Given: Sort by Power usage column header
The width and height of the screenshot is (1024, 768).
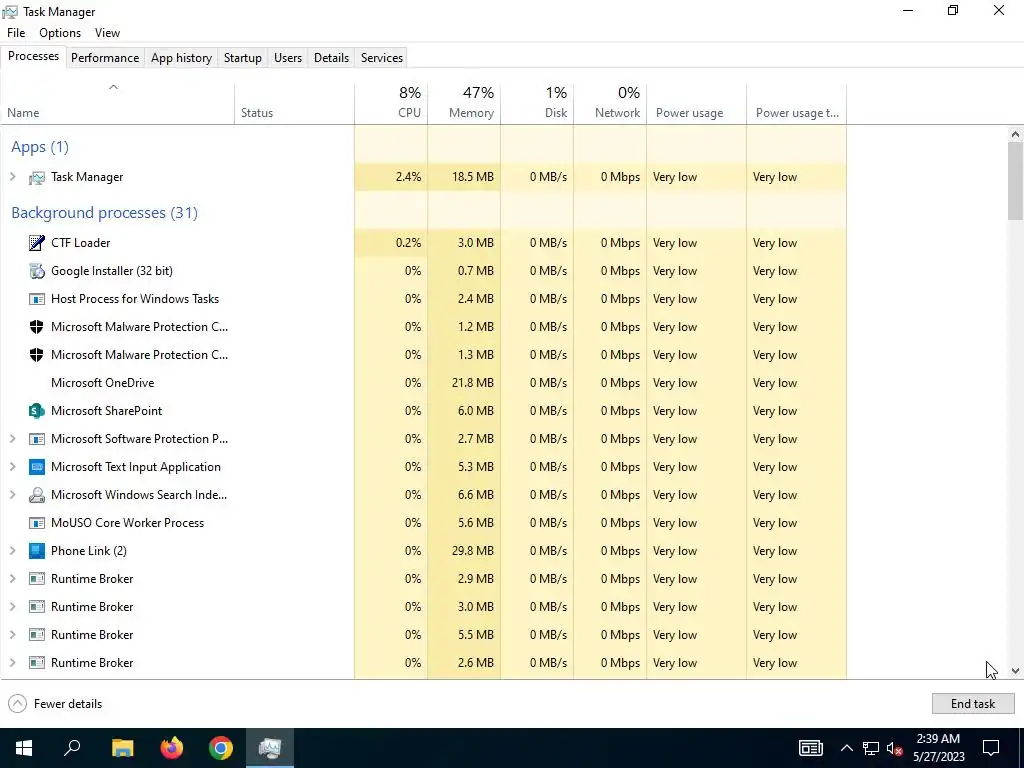Looking at the screenshot, I should pos(697,103).
